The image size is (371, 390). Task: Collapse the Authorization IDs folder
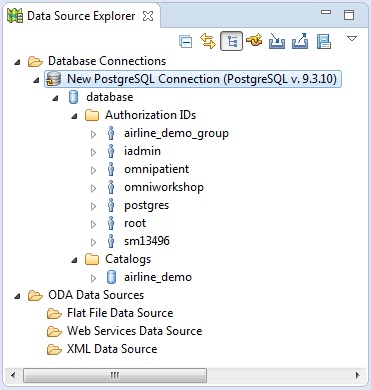click(74, 116)
